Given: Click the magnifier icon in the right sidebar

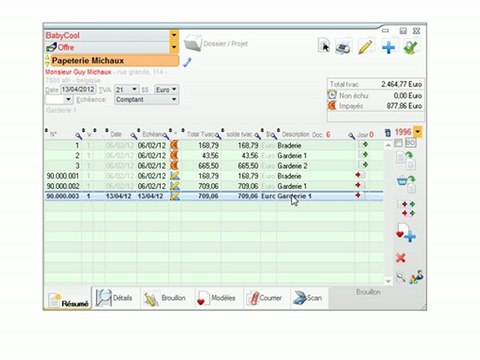Looking at the screenshot, I should [x=400, y=277].
